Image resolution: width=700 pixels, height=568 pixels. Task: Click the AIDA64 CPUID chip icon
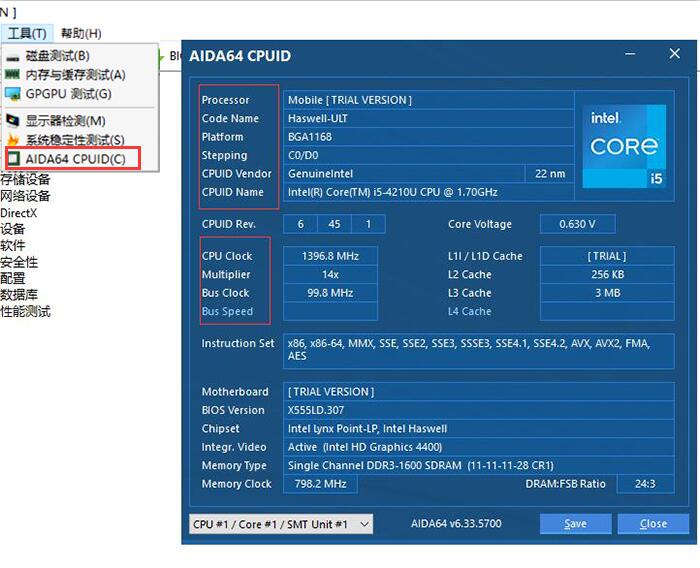coord(13,159)
